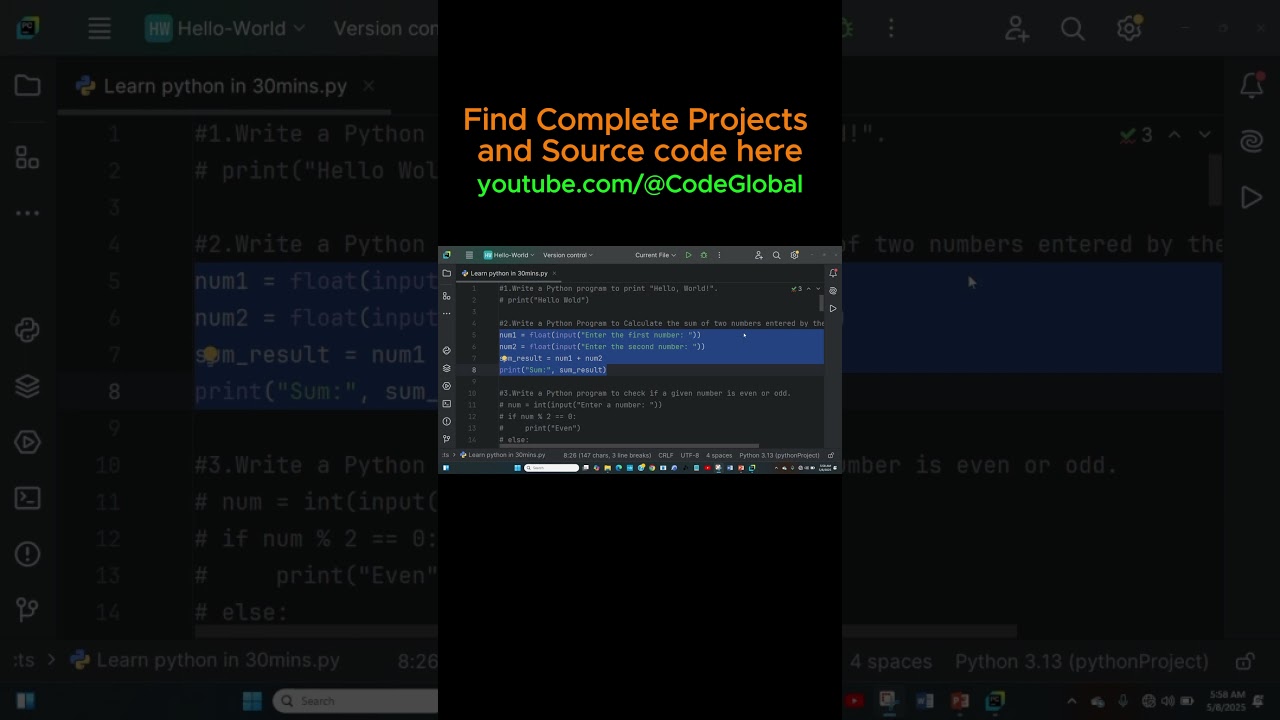Open File Explorer from the taskbar
1280x720 pixels.
608,467
